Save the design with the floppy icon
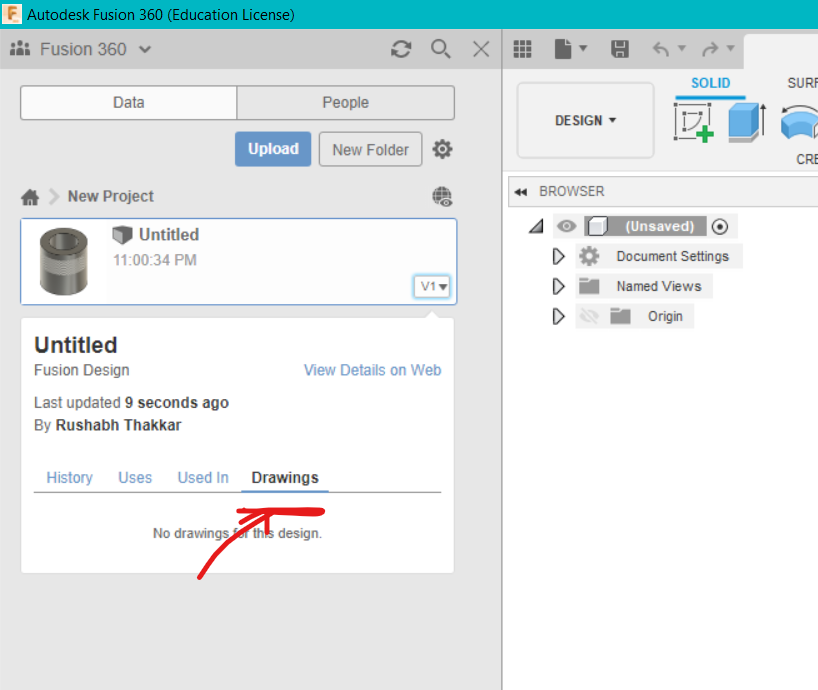 coord(620,49)
